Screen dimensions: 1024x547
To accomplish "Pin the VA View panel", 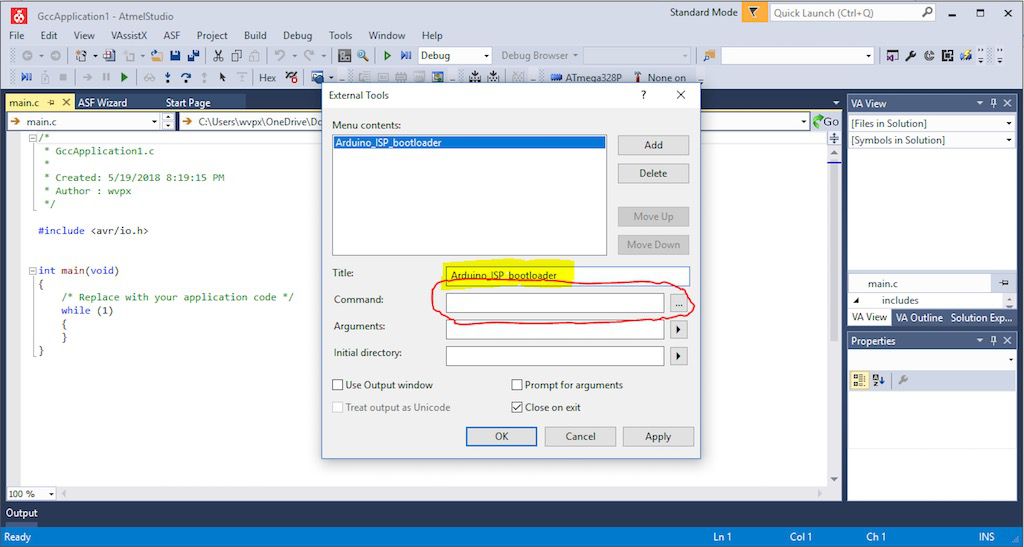I will click(993, 103).
